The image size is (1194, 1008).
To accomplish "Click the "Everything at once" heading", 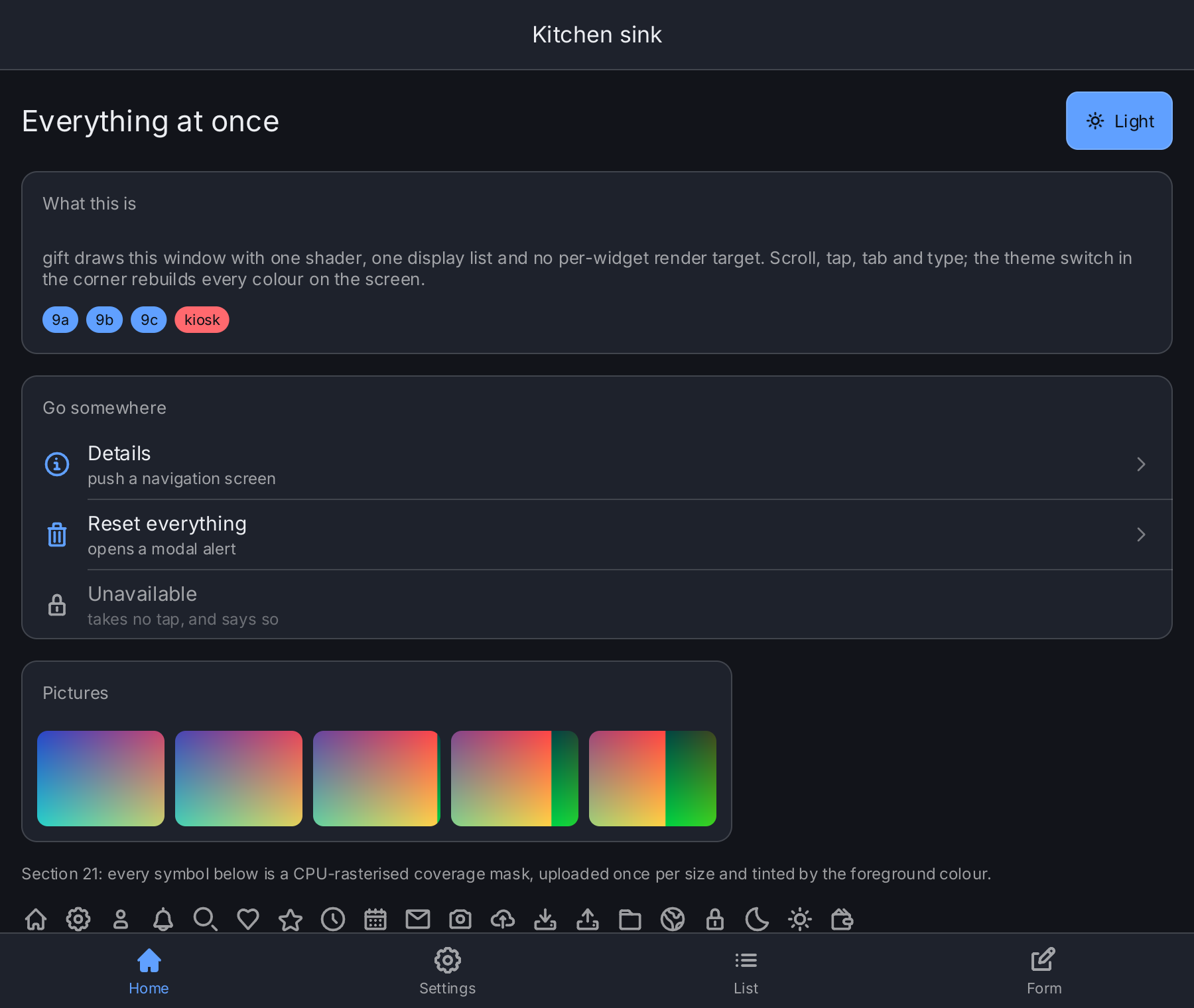I will (x=151, y=121).
